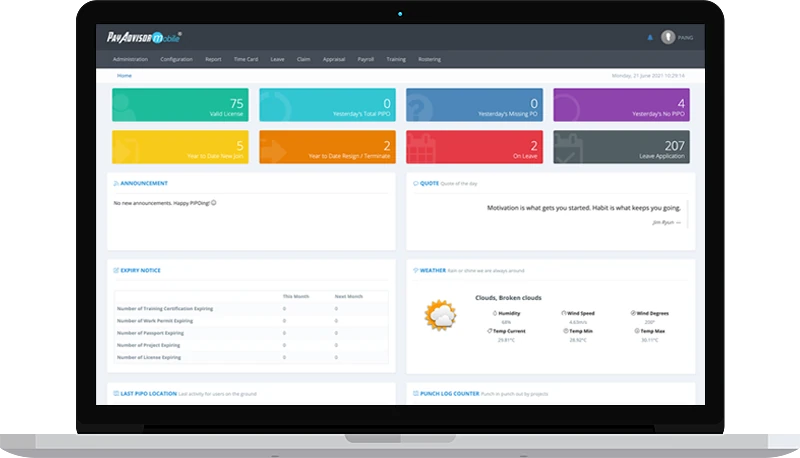800x458 pixels.
Task: Click 'Number of License Expiring' row
Action: pyautogui.click(x=251, y=358)
